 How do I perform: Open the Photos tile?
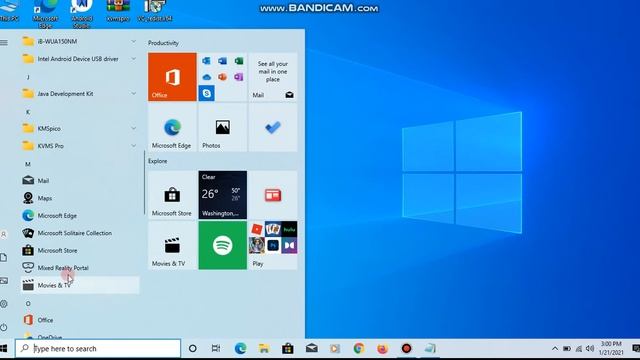[x=222, y=127]
